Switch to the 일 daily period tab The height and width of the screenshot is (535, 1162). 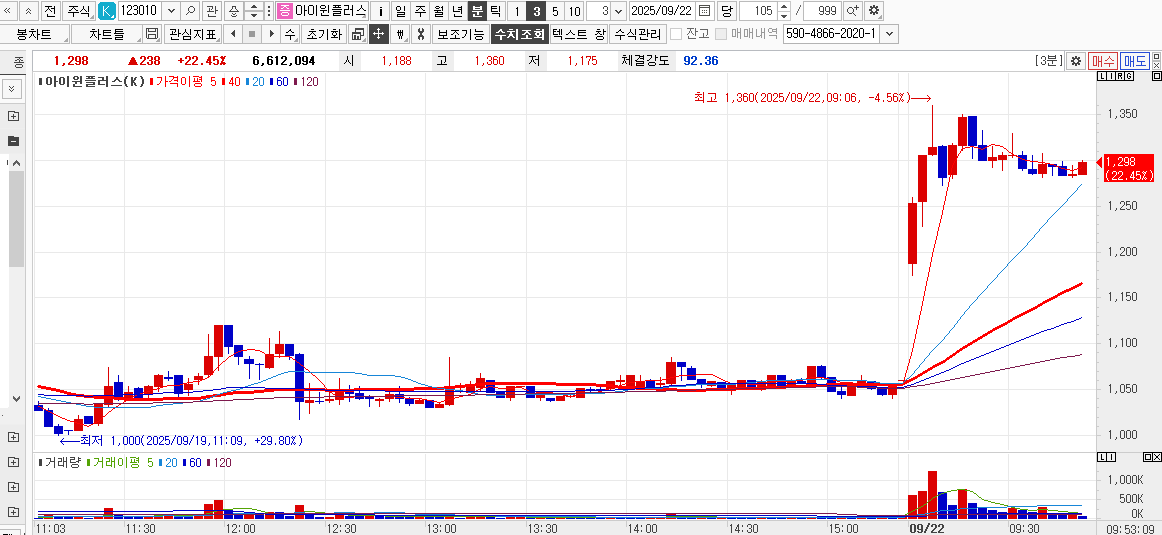click(400, 11)
